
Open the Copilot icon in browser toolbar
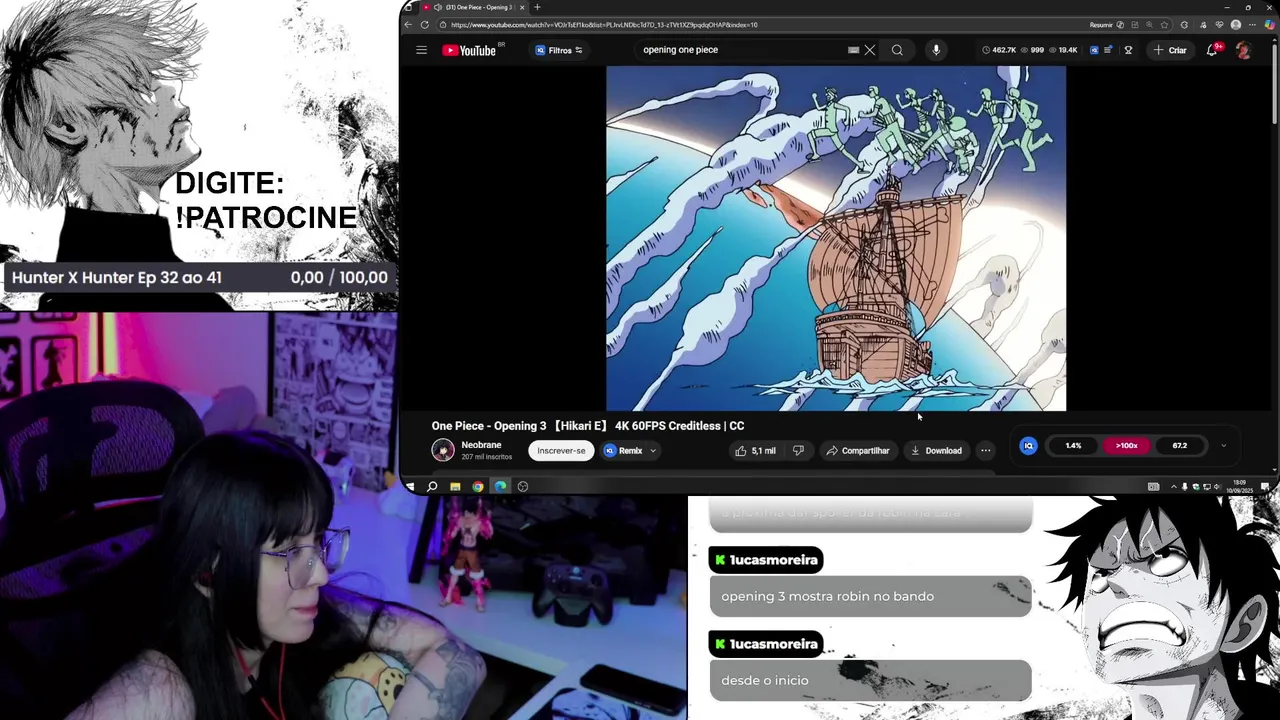tap(1270, 25)
